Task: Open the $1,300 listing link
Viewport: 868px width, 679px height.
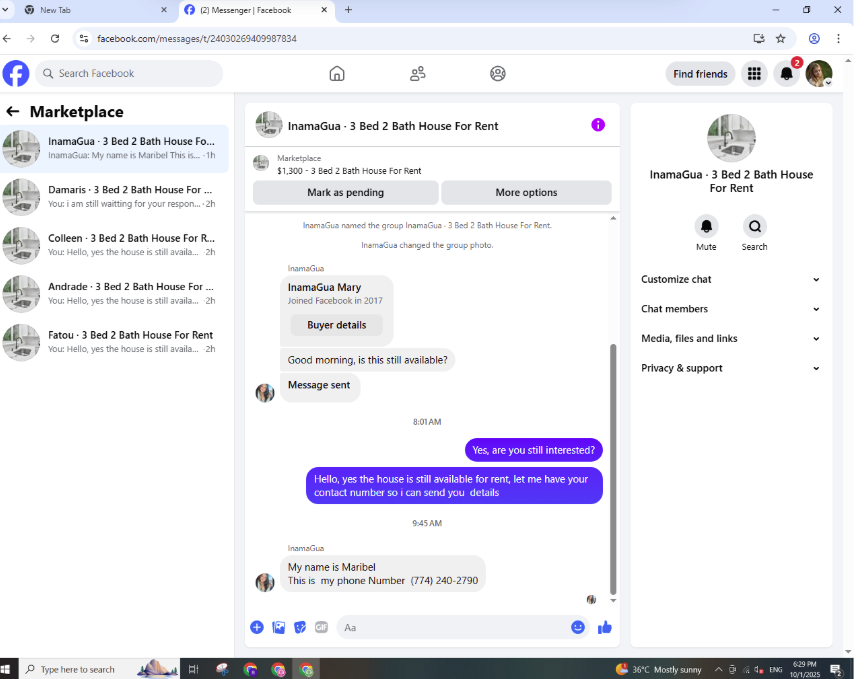Action: pyautogui.click(x=349, y=171)
